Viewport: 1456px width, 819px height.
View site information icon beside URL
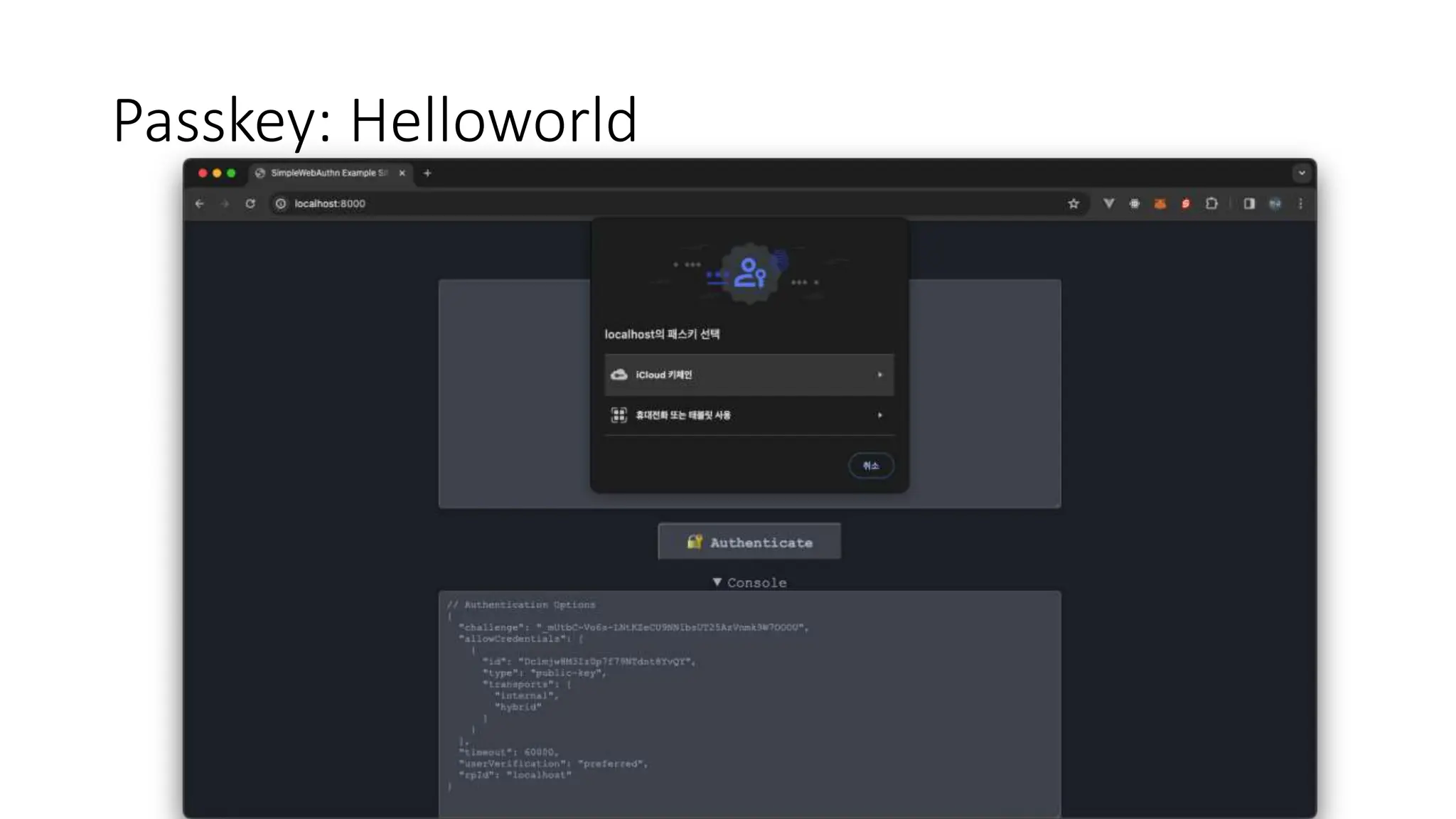(281, 204)
